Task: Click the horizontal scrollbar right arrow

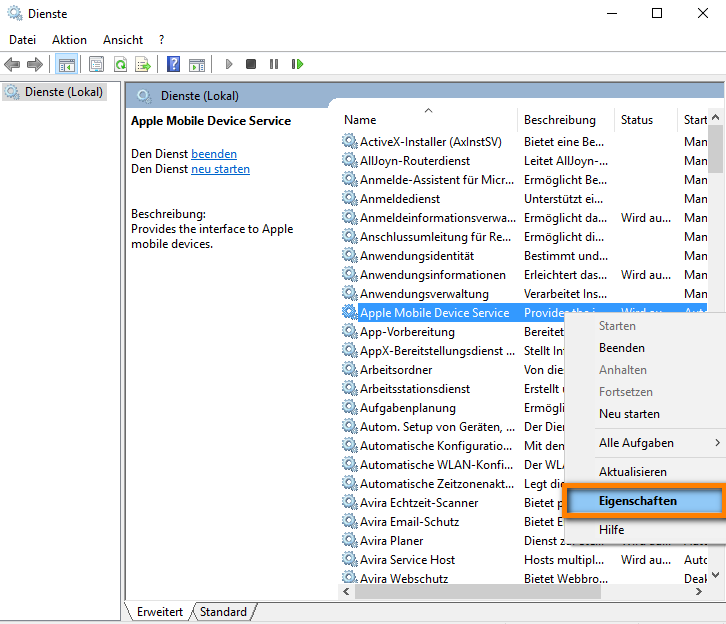Action: pyautogui.click(x=699, y=591)
